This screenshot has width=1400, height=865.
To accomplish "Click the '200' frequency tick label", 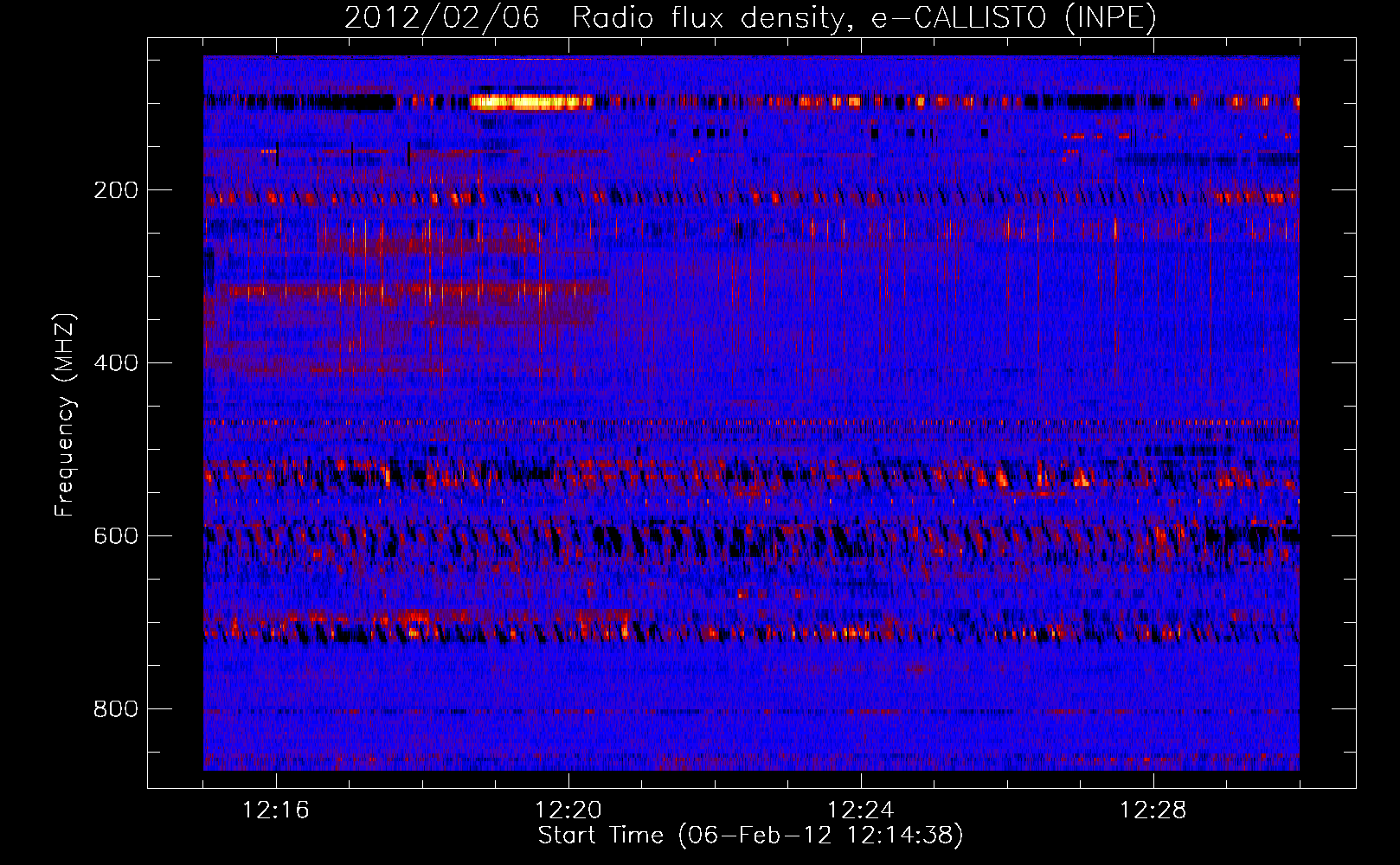I will click(x=116, y=190).
